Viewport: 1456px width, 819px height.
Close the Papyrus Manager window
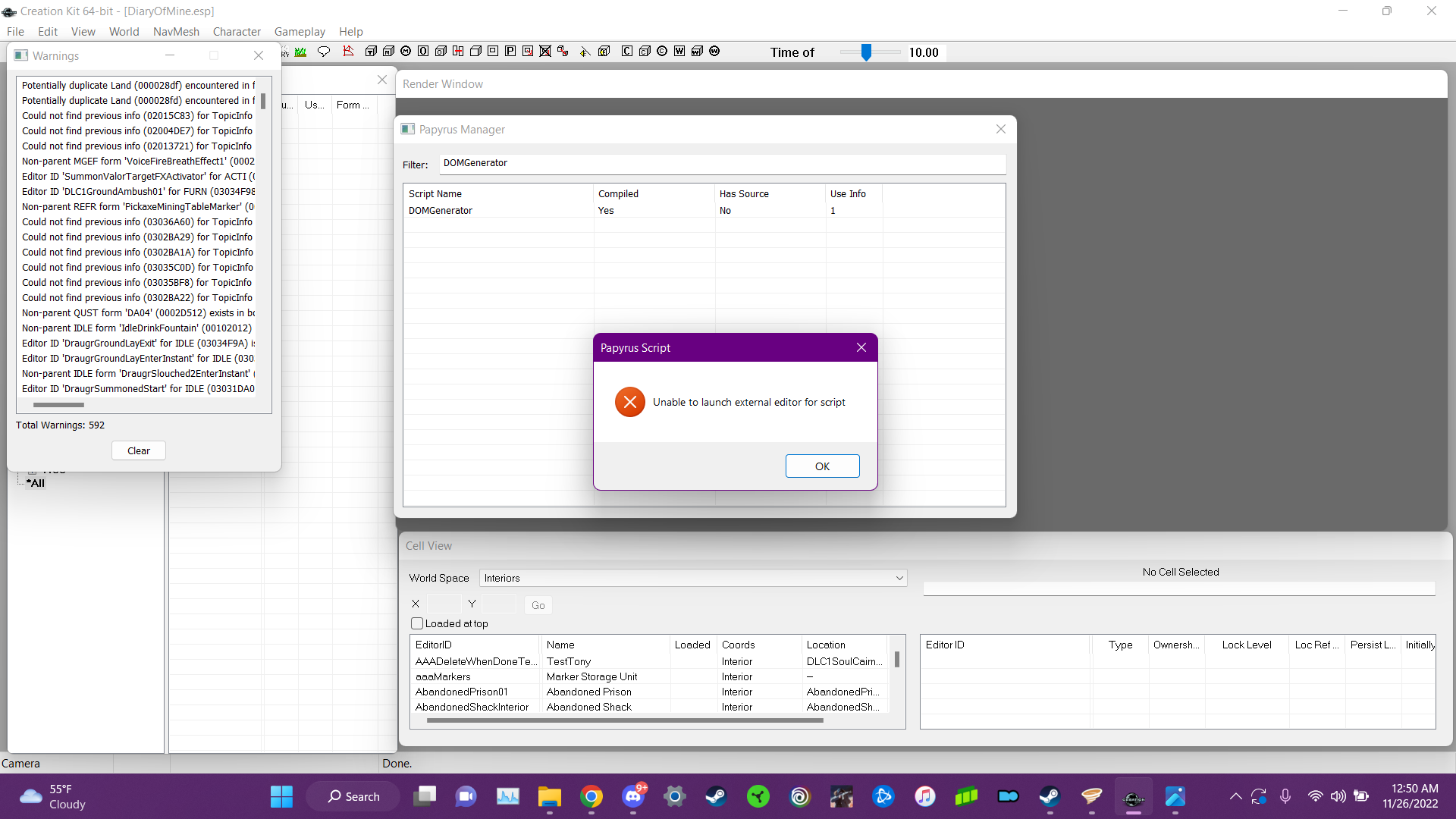point(1001,129)
